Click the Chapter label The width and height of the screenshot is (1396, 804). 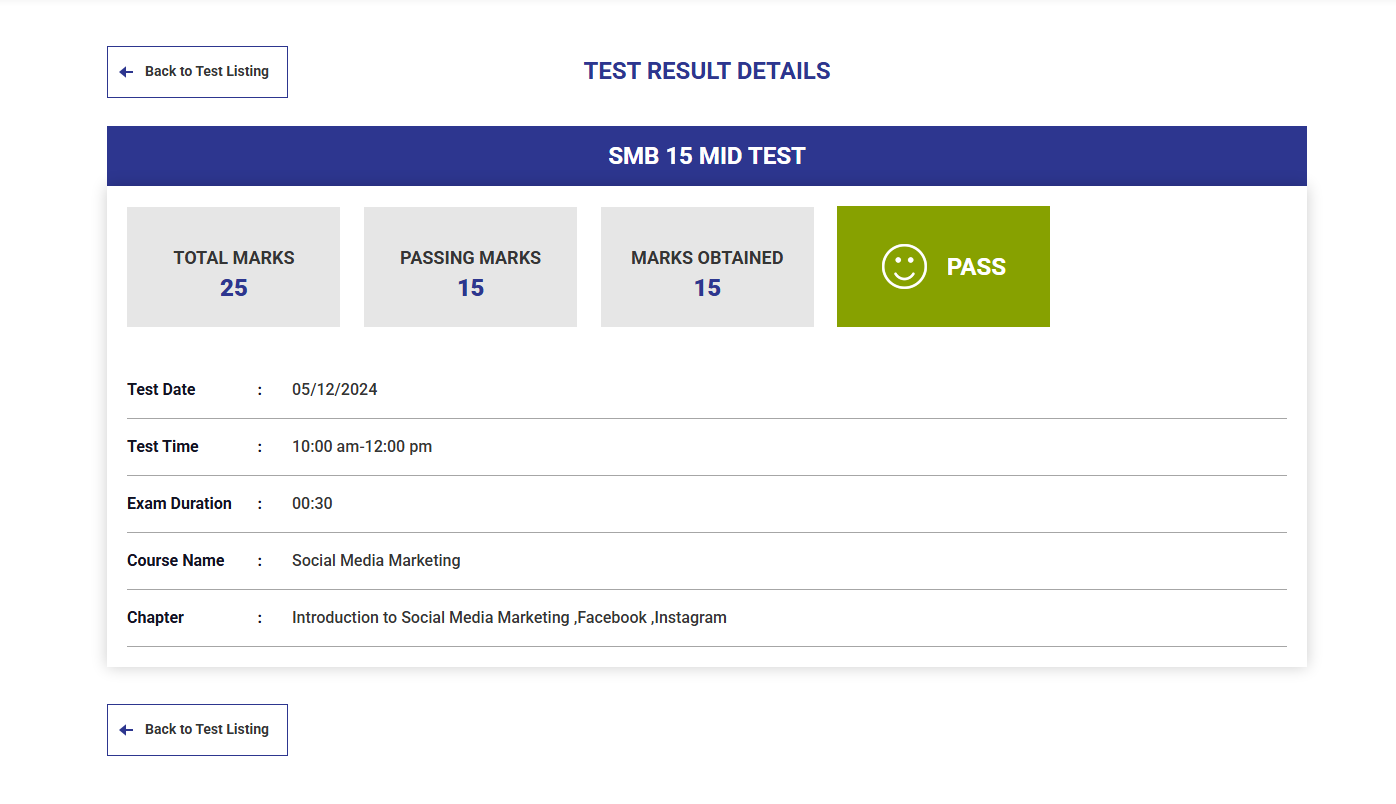pos(155,618)
